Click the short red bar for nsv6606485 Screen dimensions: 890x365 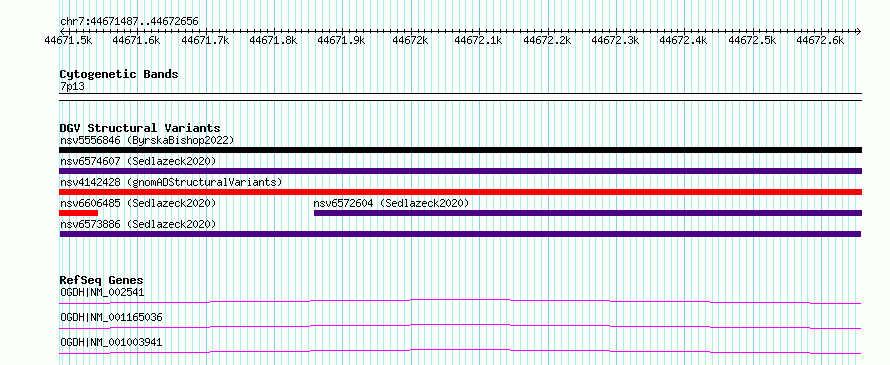[x=78, y=213]
